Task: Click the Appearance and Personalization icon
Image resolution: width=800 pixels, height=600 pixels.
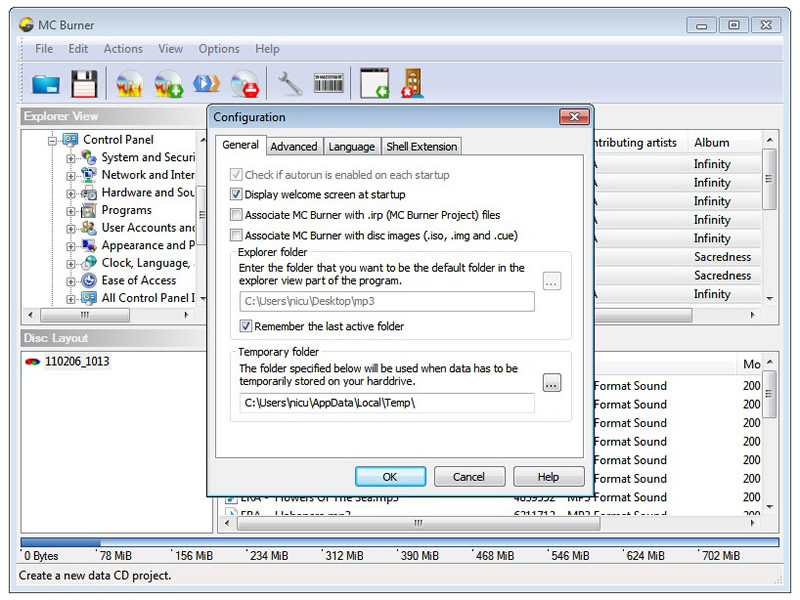Action: [x=89, y=245]
